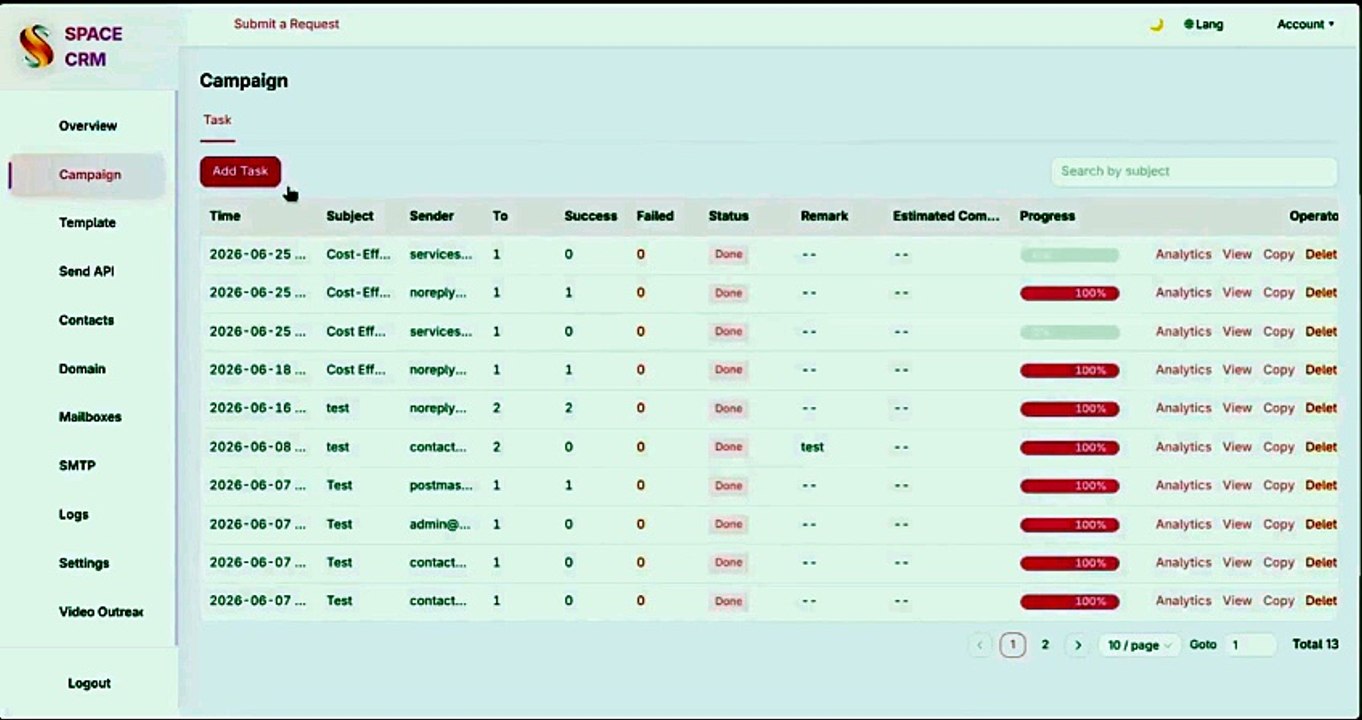The width and height of the screenshot is (1362, 720).
Task: Open Contacts in the sidebar
Action: tap(86, 320)
